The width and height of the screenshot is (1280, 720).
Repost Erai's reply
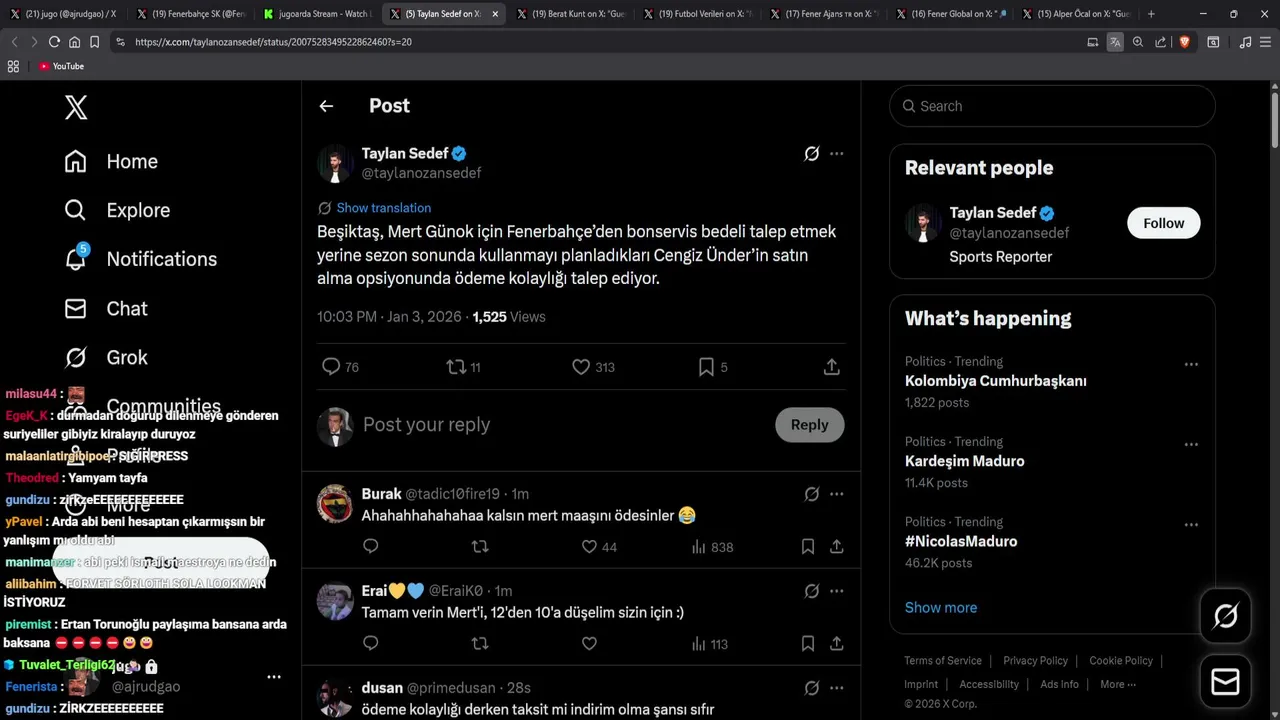[480, 644]
